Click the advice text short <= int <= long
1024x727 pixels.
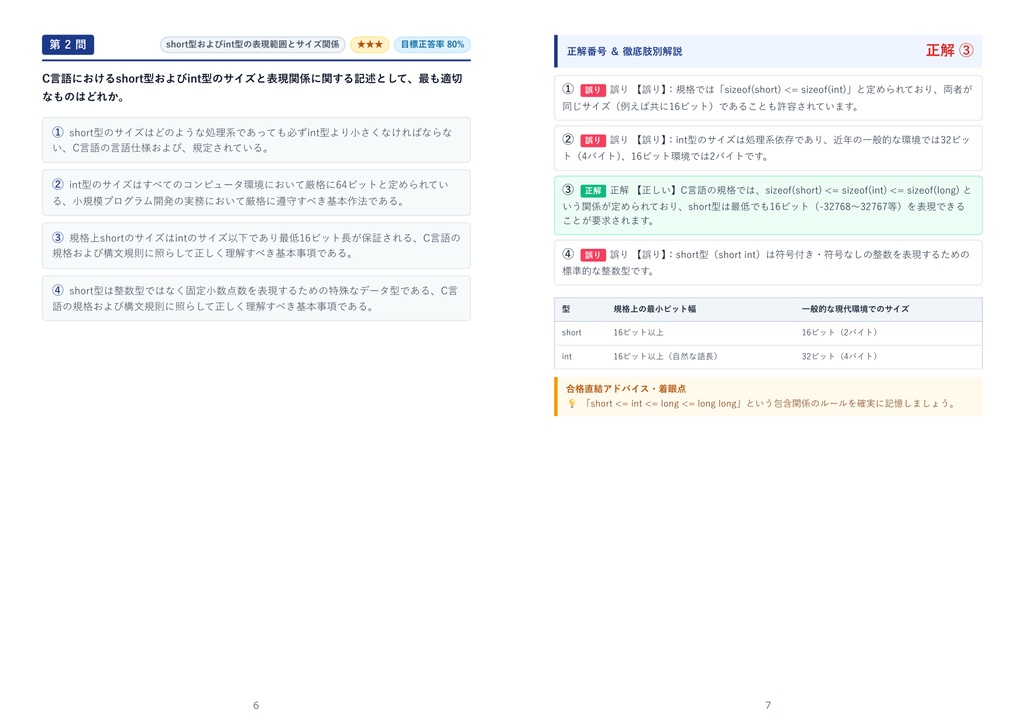click(771, 404)
